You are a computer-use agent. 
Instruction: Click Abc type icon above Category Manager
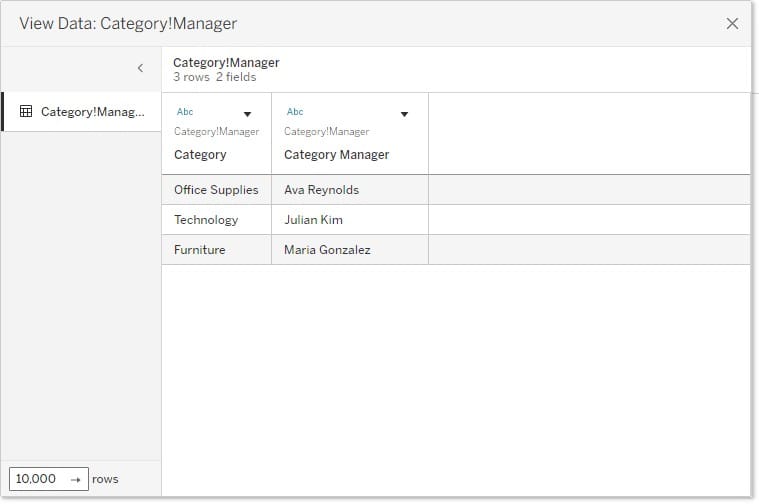click(x=295, y=112)
